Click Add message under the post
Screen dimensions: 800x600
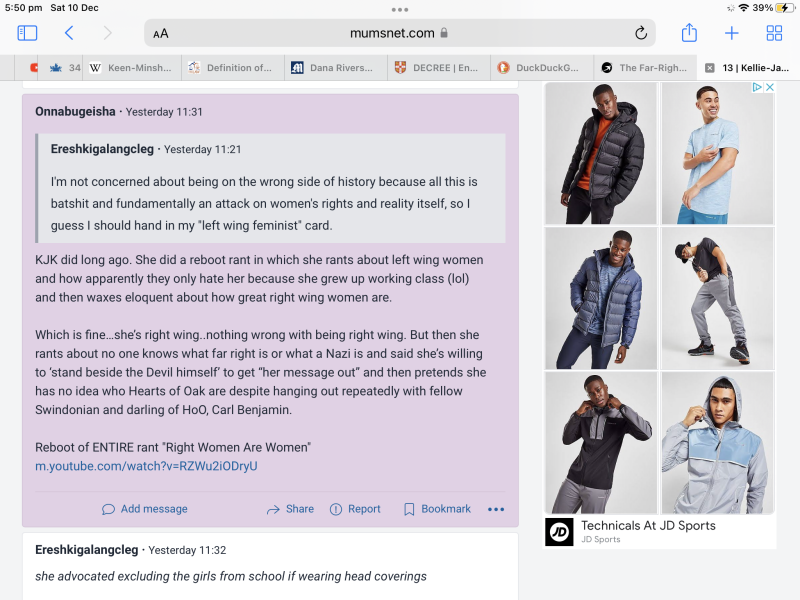(x=145, y=509)
